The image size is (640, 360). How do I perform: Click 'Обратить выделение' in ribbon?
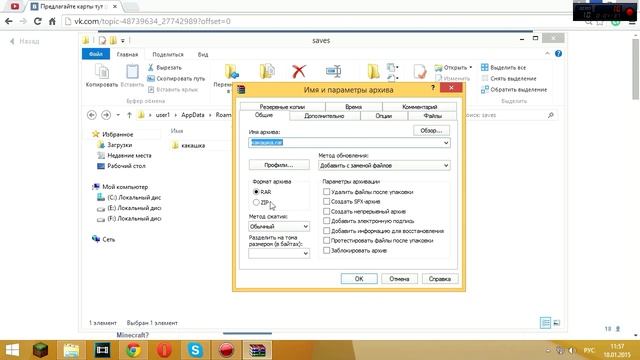514,89
